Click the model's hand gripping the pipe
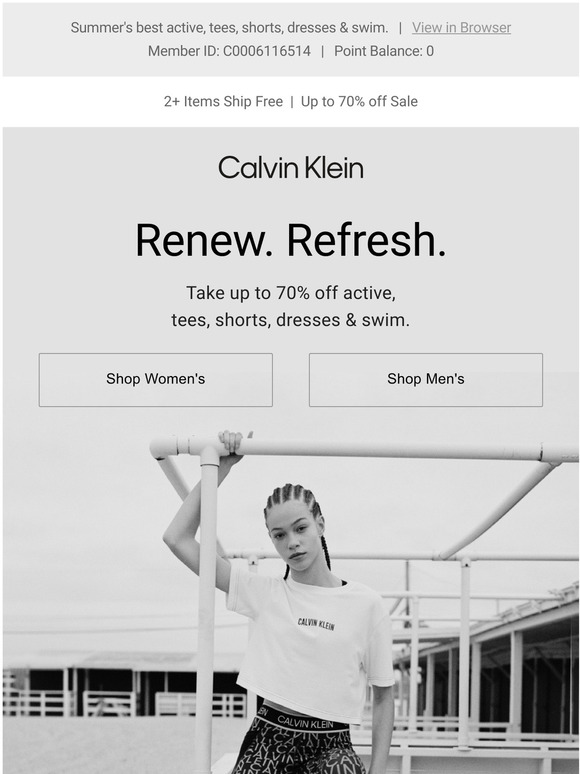Image resolution: width=580 pixels, height=774 pixels. tap(231, 442)
